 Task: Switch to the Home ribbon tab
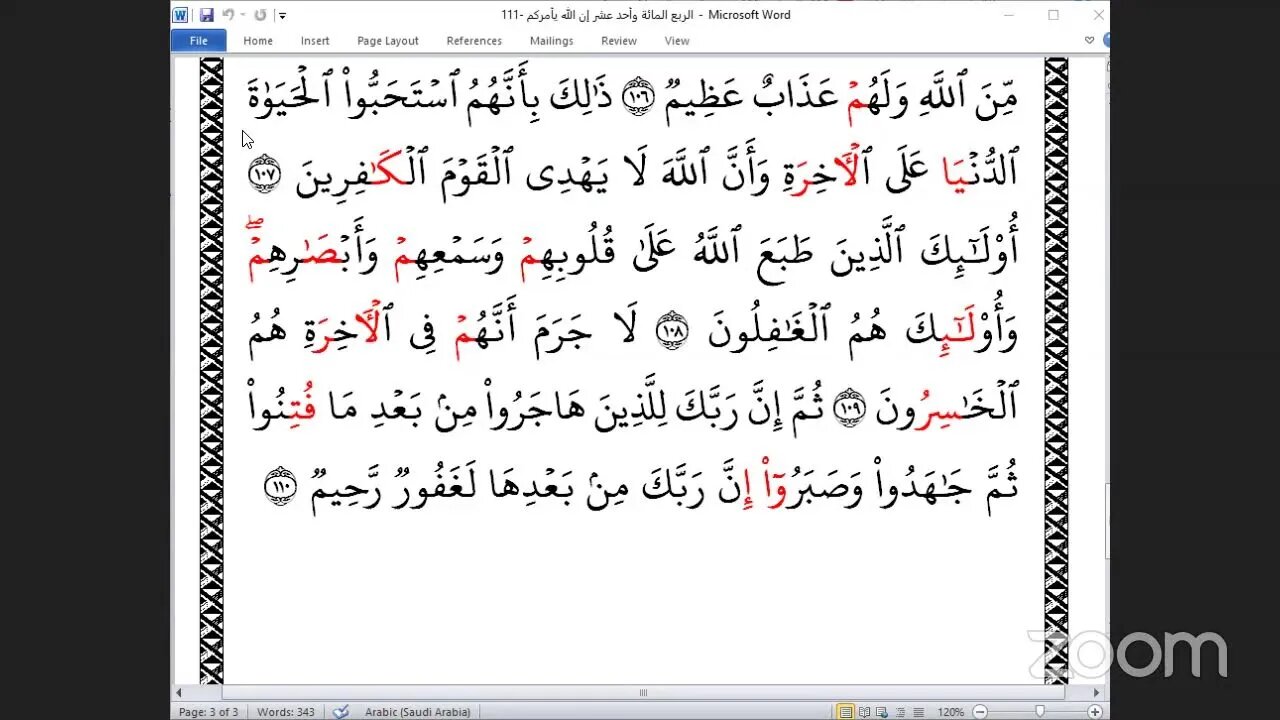tap(258, 41)
